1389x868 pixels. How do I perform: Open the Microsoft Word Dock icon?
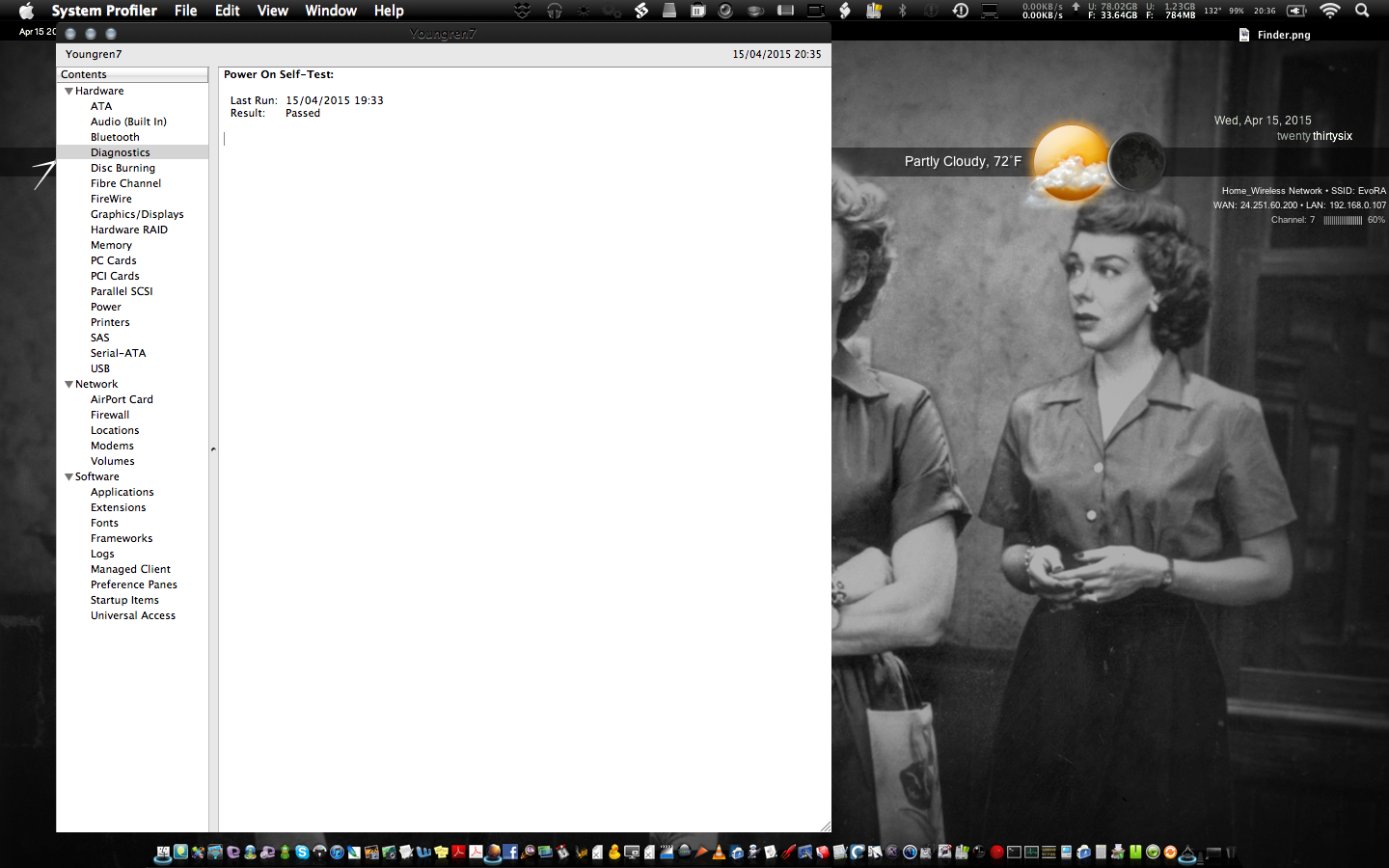[x=423, y=852]
